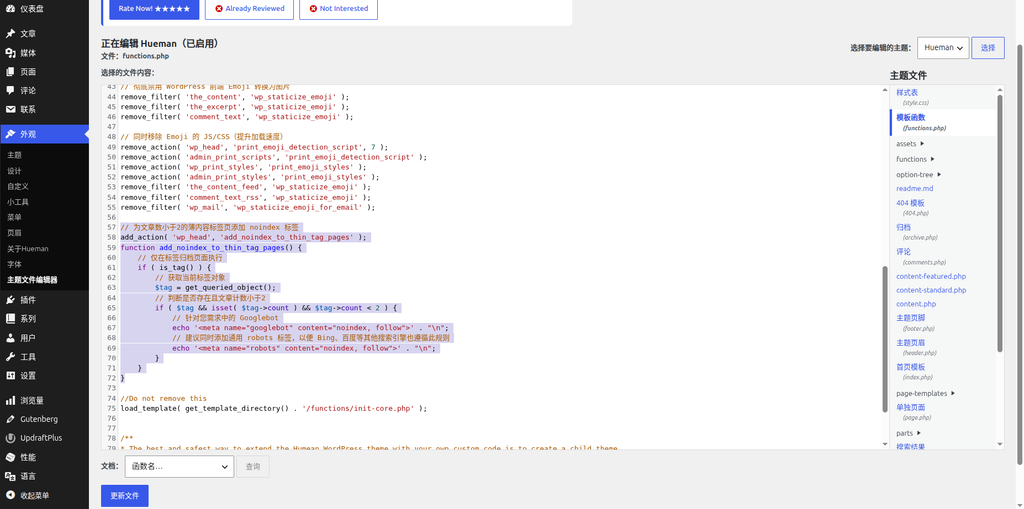The image size is (1024, 509).
Task: Open the 小工具 submenu item
Action: tap(18, 203)
